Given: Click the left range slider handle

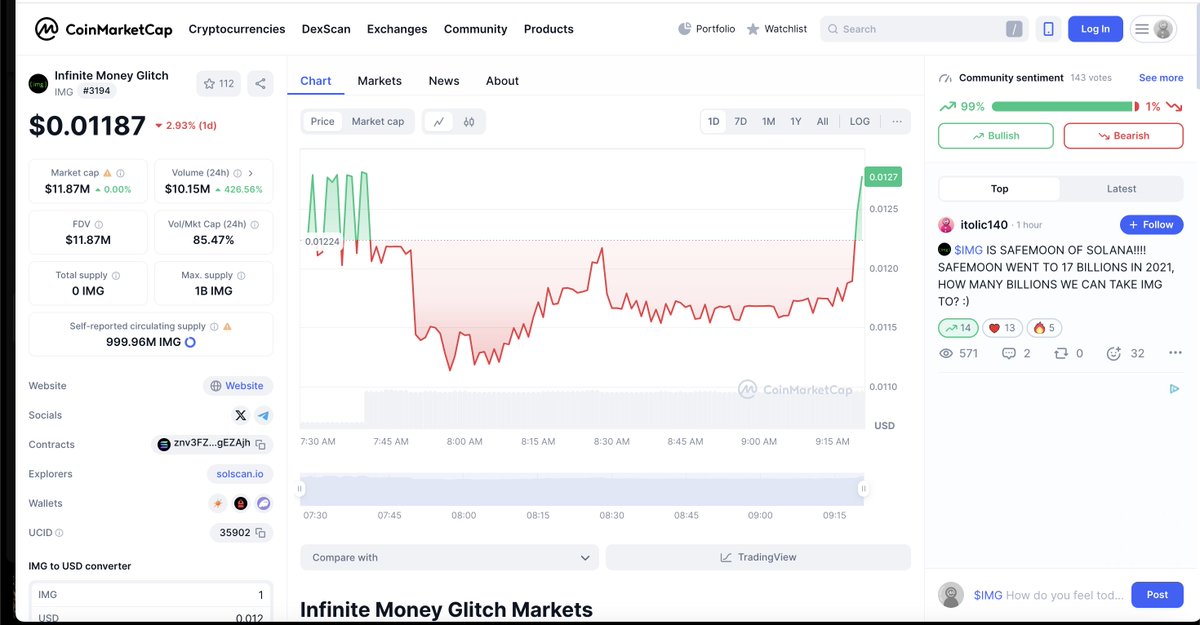Looking at the screenshot, I should 299,489.
